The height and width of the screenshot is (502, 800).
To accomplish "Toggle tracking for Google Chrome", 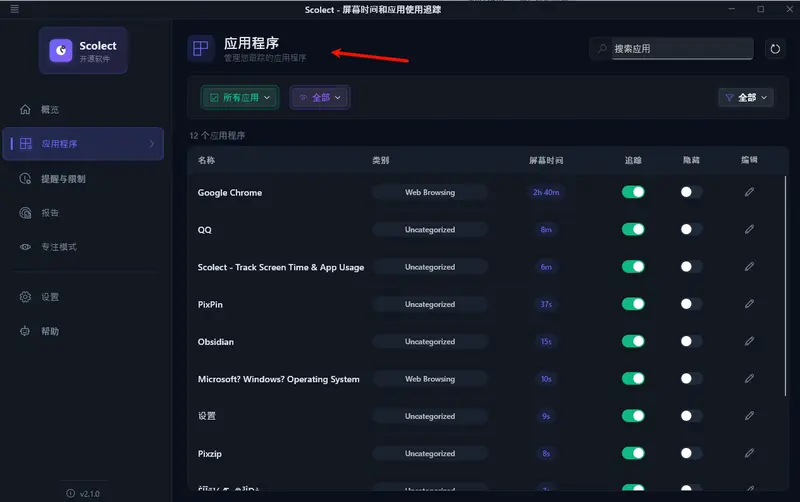I will pyautogui.click(x=633, y=192).
